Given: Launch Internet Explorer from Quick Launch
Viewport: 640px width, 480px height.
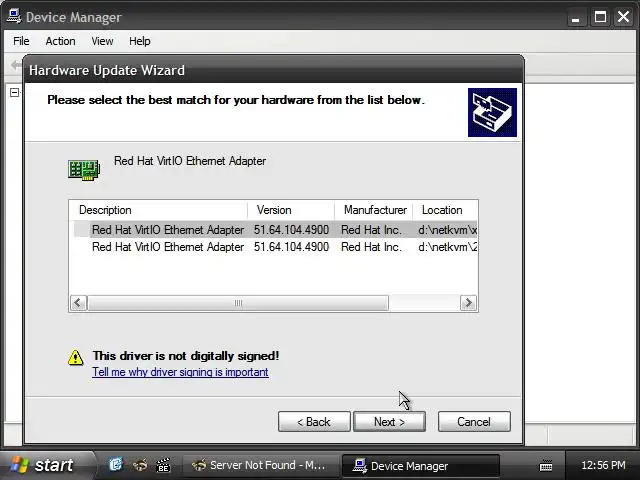Looking at the screenshot, I should pos(116,464).
